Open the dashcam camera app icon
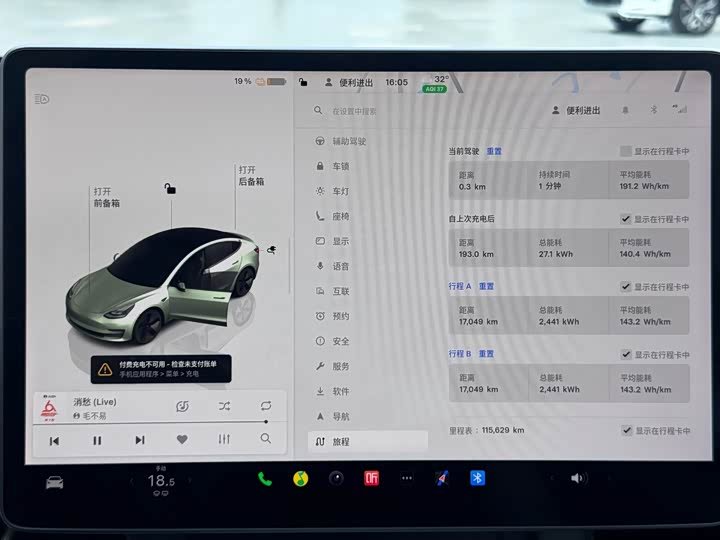The width and height of the screenshot is (720, 540). click(x=336, y=478)
